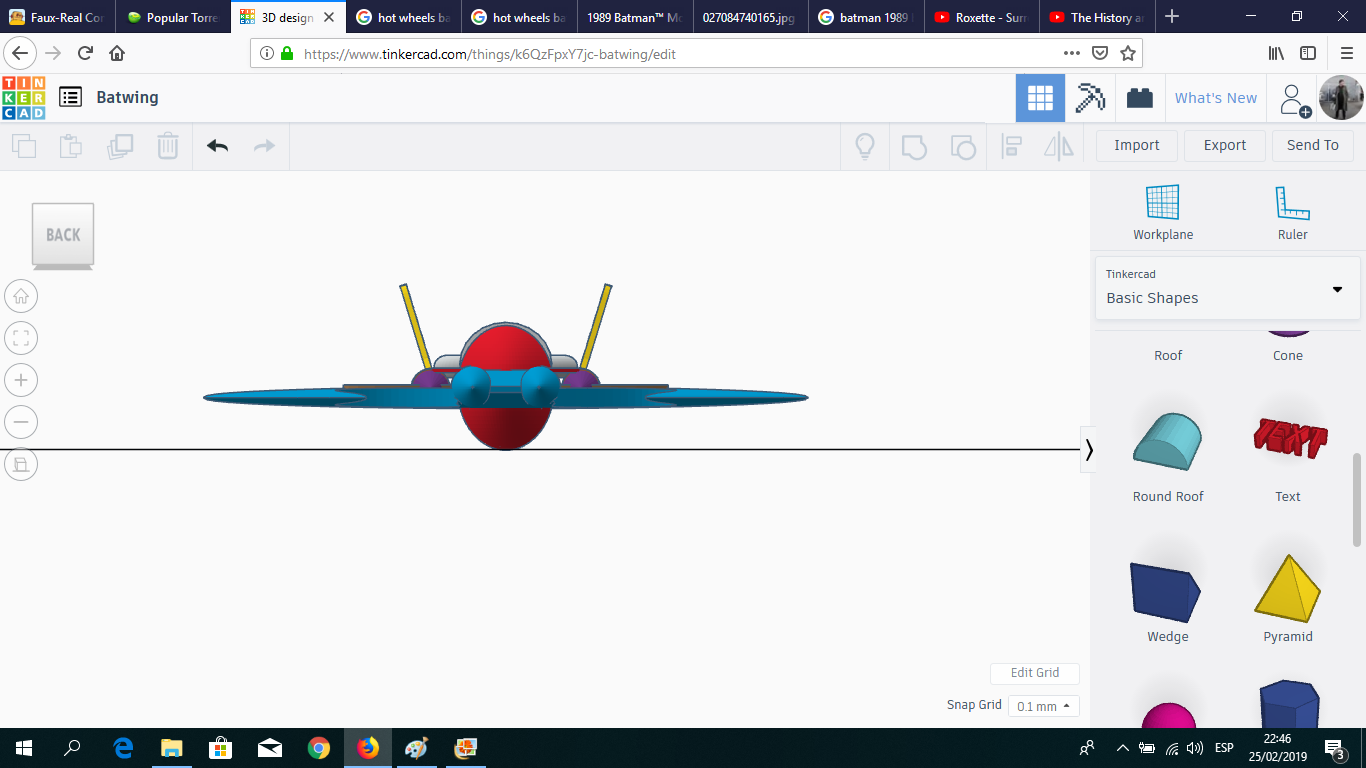Bookmark this page with the star
This screenshot has width=1366, height=768.
tap(1128, 53)
